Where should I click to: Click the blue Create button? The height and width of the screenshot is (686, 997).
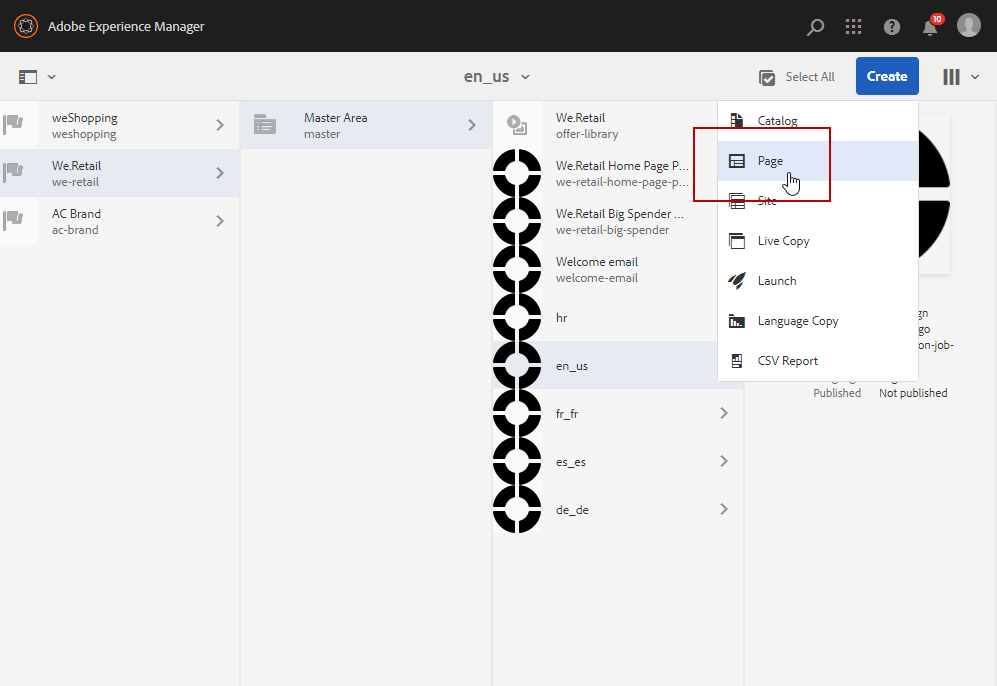887,76
